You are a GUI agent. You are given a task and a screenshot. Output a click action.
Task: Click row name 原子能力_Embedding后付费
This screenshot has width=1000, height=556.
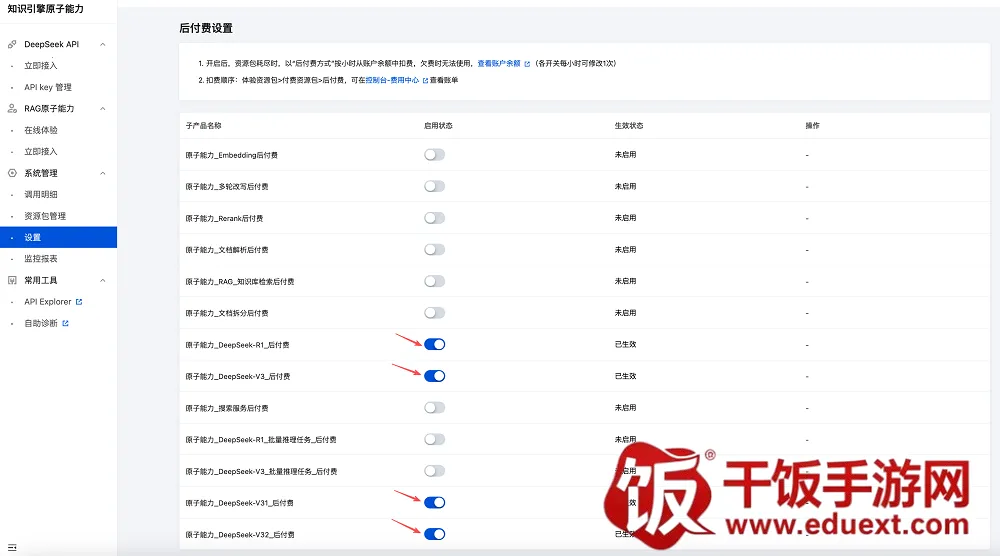click(232, 155)
